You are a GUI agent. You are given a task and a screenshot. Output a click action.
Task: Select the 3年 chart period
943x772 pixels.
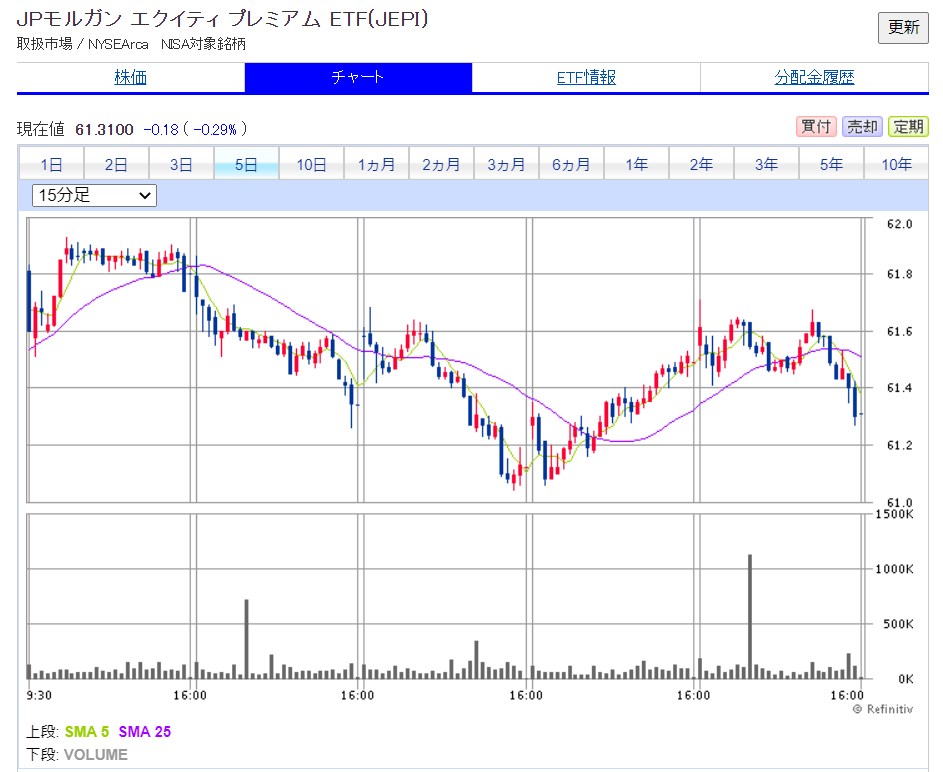[x=766, y=164]
